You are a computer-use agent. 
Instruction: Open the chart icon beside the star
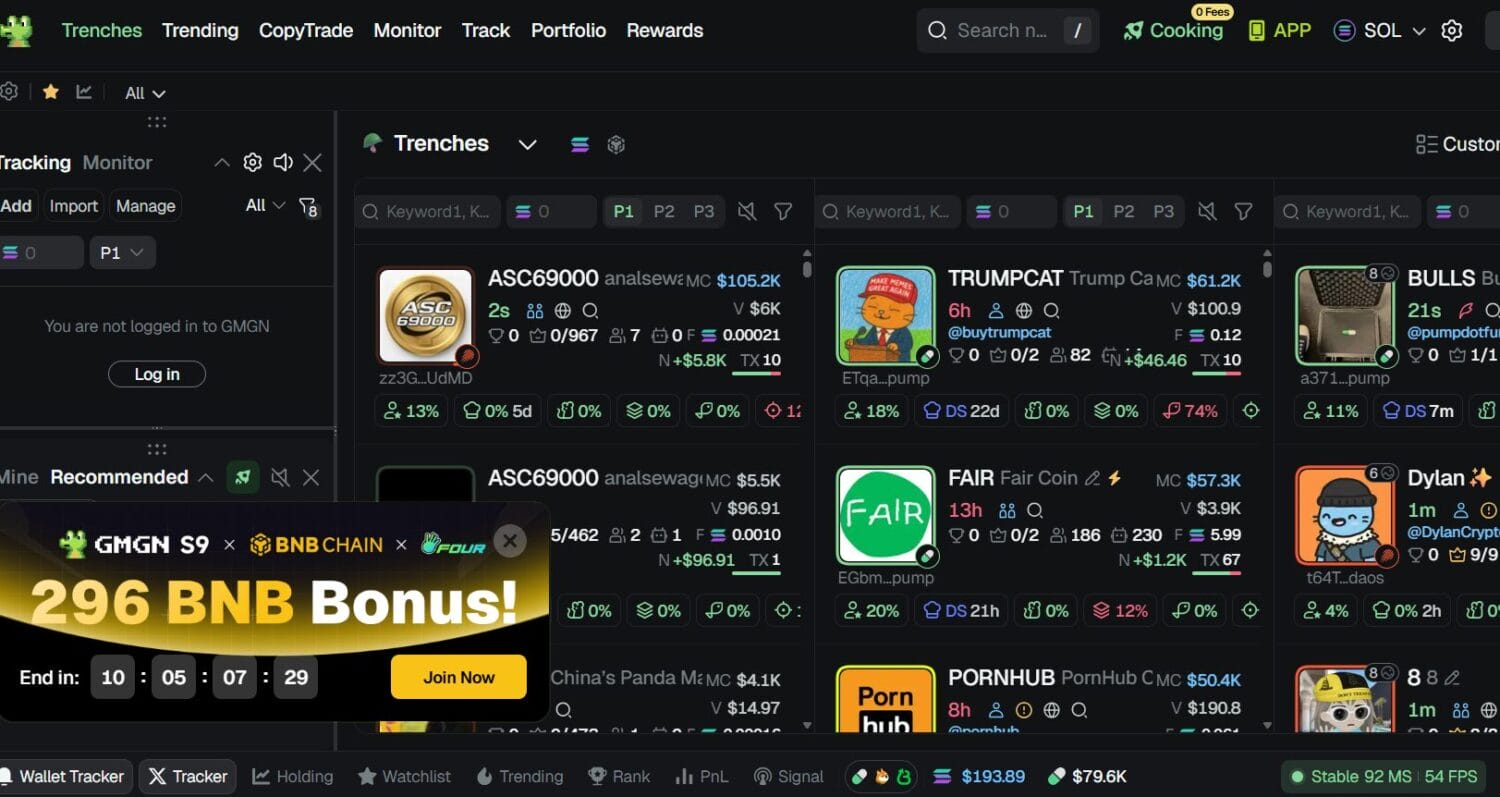pos(84,92)
